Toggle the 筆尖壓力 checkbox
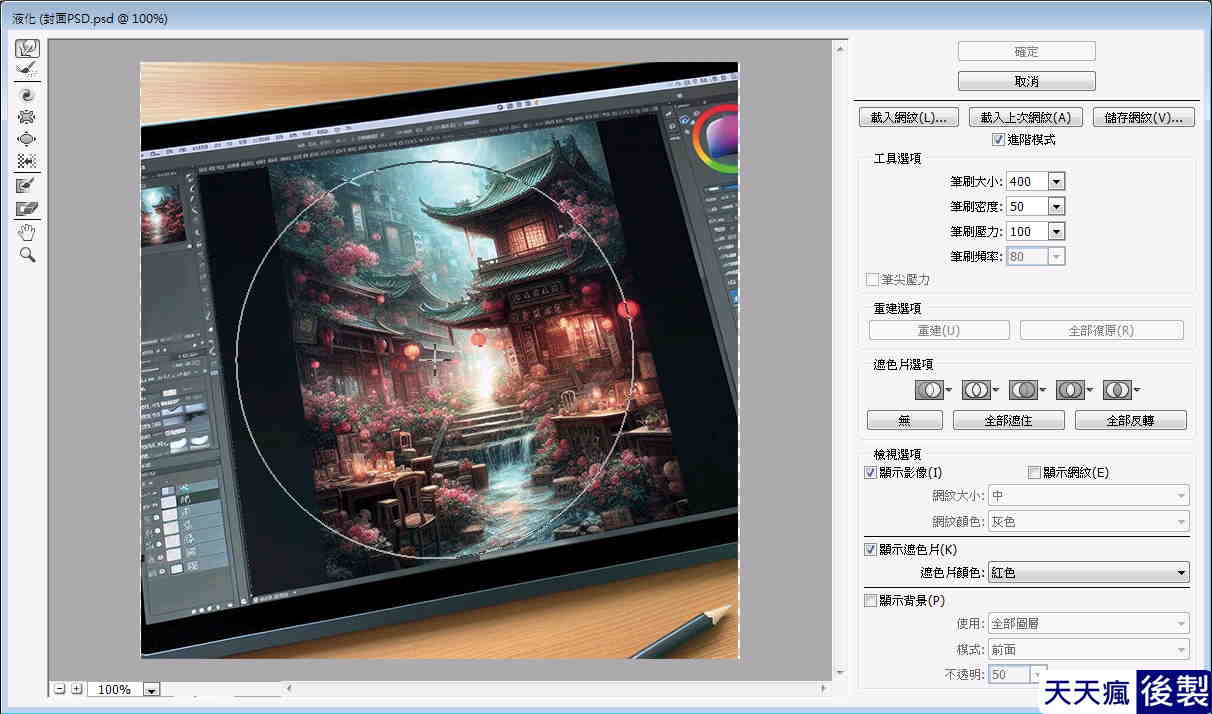Screen dimensions: 1212x714 point(872,280)
